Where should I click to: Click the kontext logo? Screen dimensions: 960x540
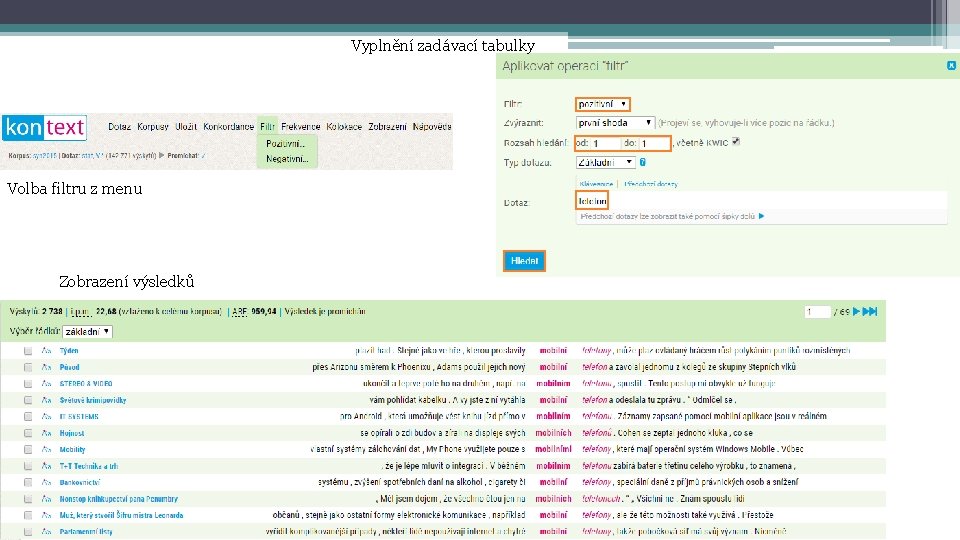(x=44, y=127)
